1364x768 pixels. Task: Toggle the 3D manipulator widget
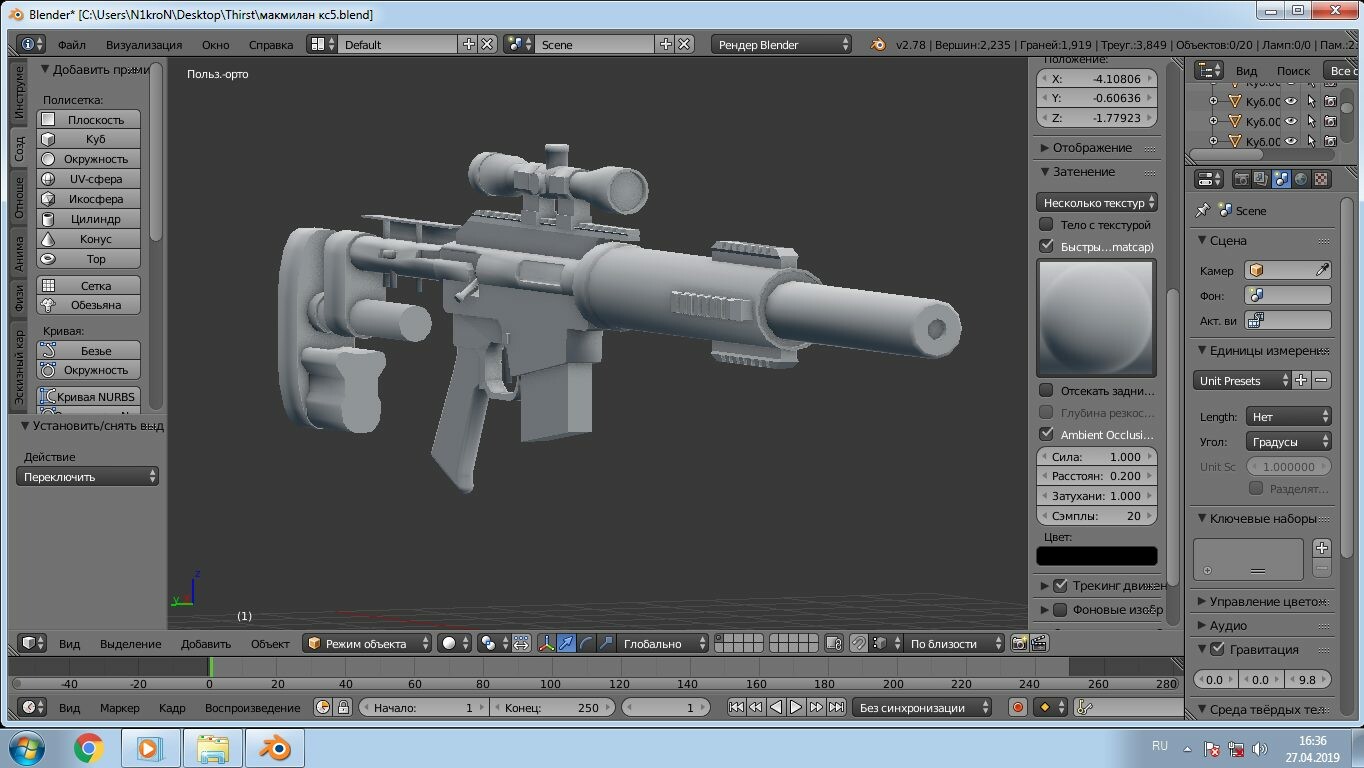pos(546,643)
